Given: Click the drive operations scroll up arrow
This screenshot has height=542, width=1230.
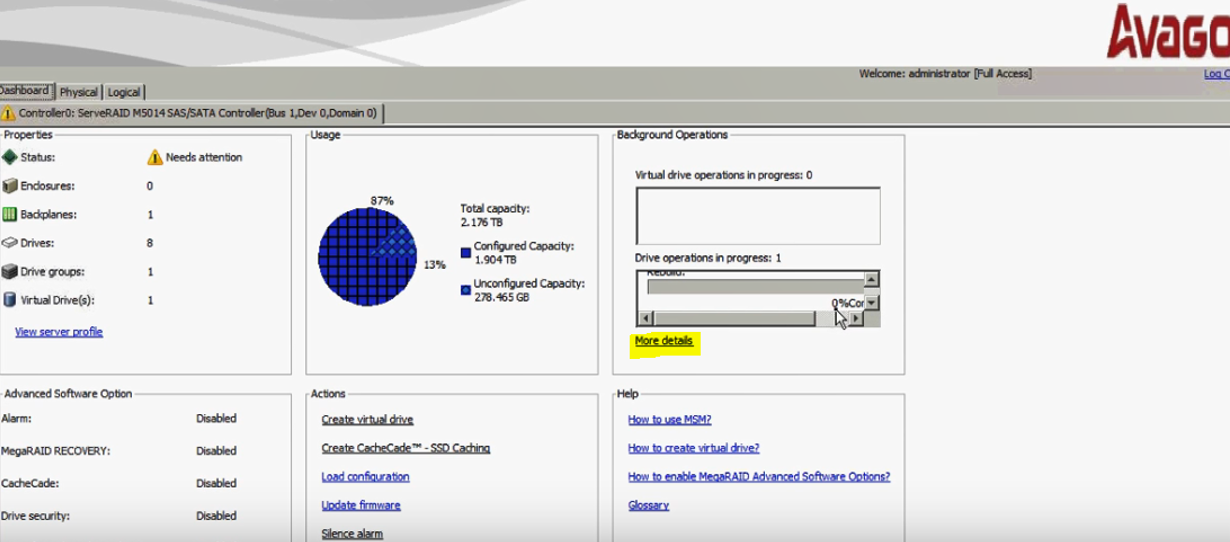Looking at the screenshot, I should click(x=872, y=280).
